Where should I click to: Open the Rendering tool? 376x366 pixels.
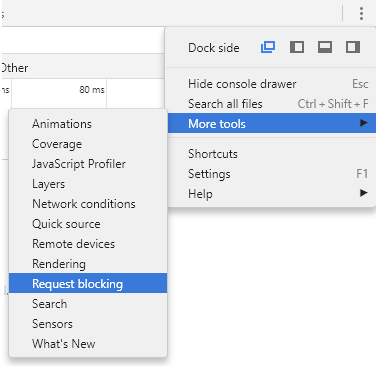pos(88,264)
